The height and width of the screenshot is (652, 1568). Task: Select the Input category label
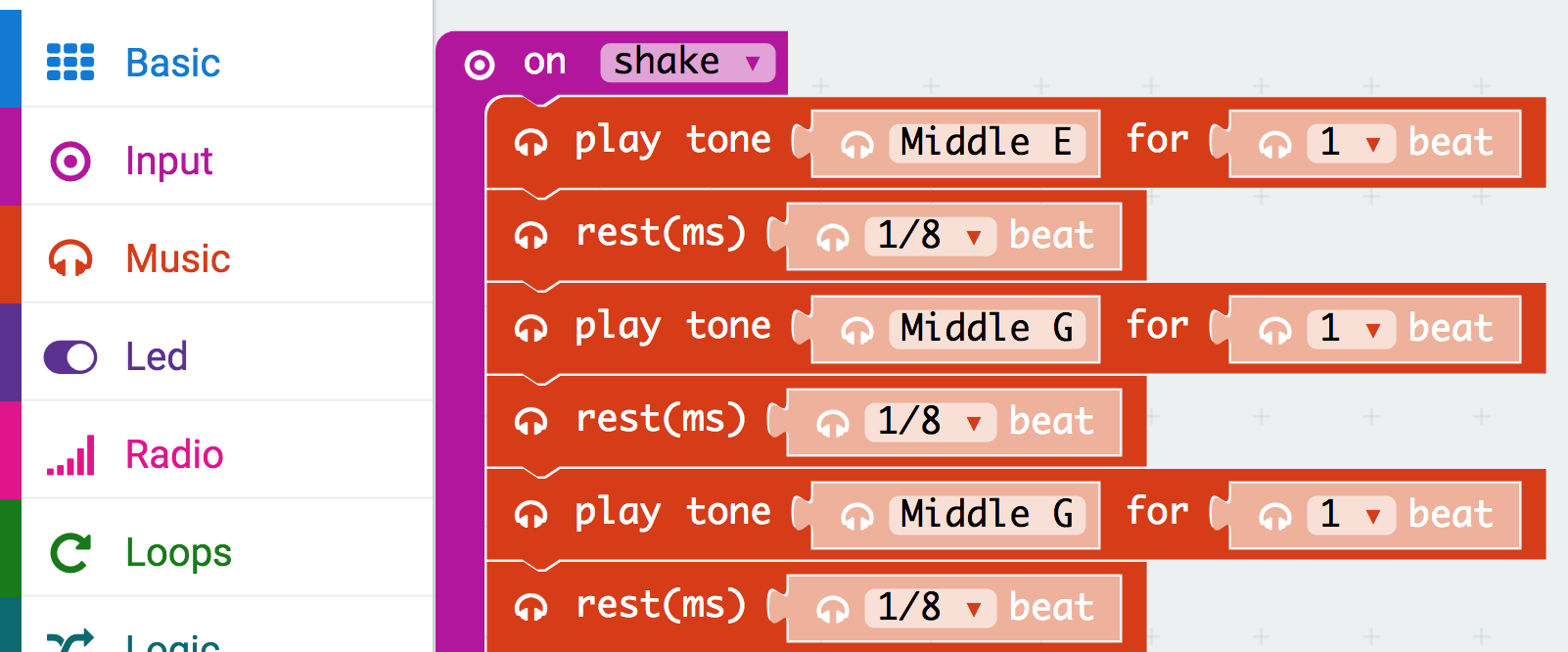[169, 161]
